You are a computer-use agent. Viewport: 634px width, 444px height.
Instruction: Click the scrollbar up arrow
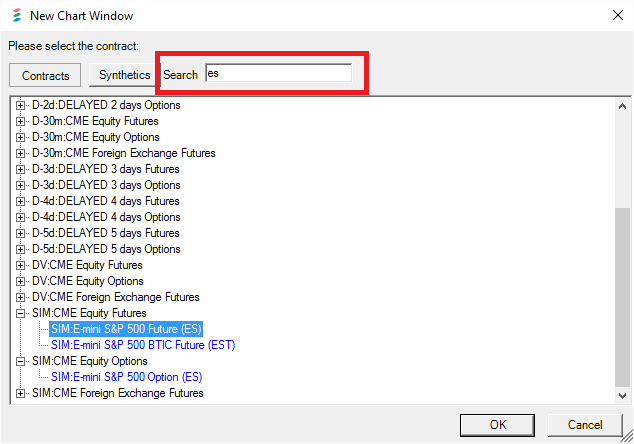tap(622, 105)
